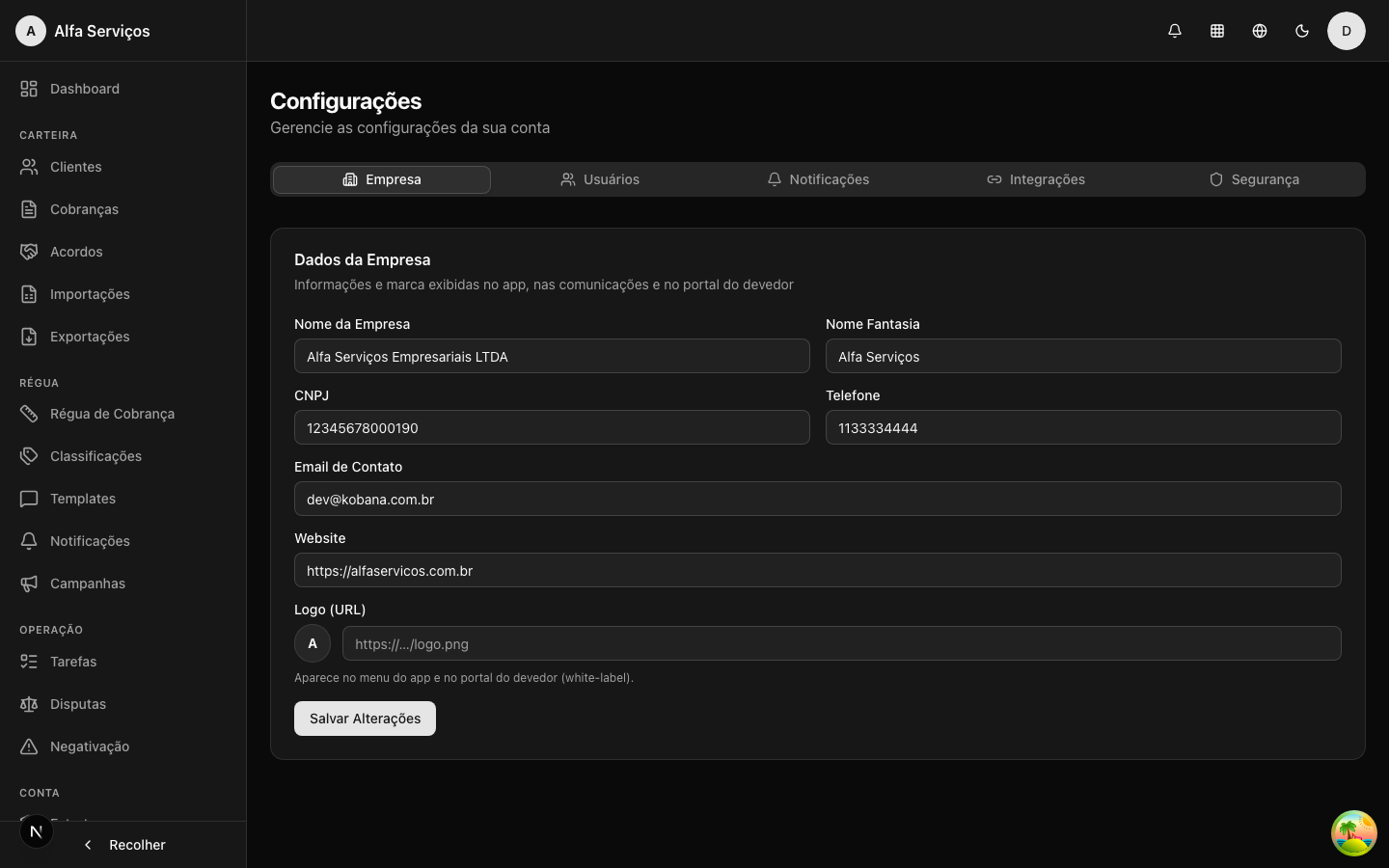Click the Dashboard icon in sidebar
Image resolution: width=1389 pixels, height=868 pixels.
(29, 89)
